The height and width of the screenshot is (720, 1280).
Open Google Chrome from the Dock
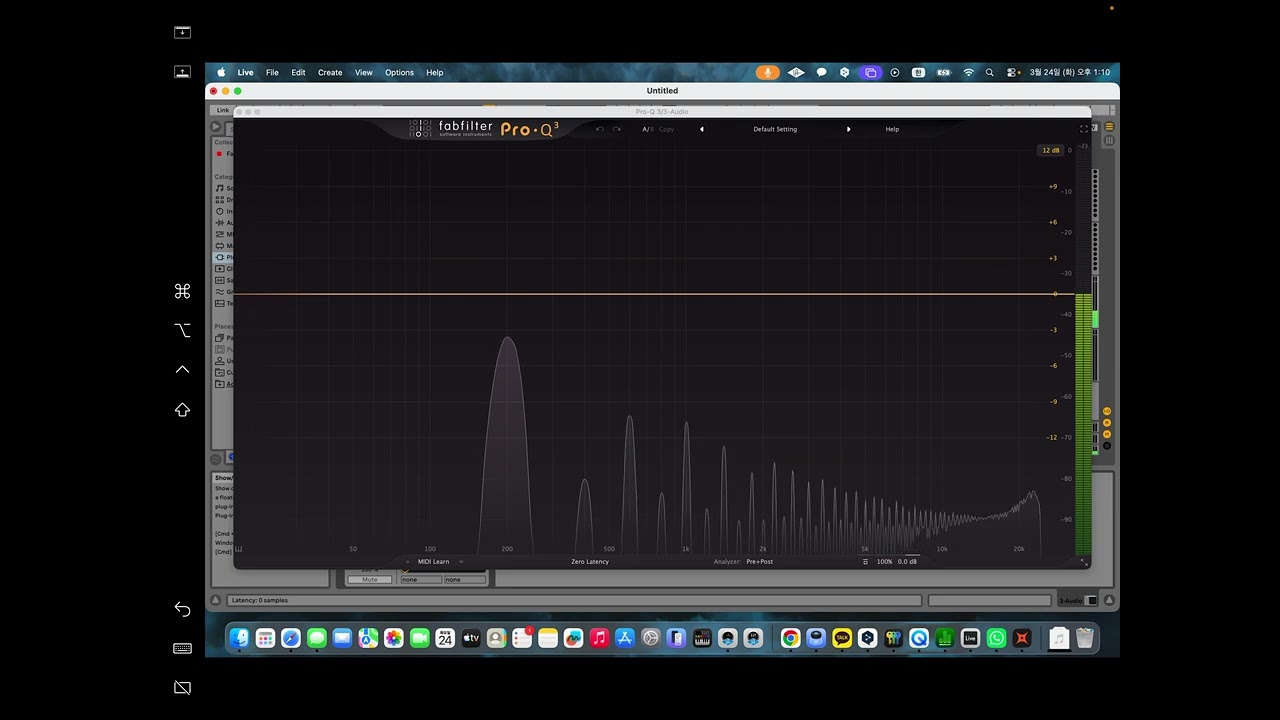coord(790,638)
